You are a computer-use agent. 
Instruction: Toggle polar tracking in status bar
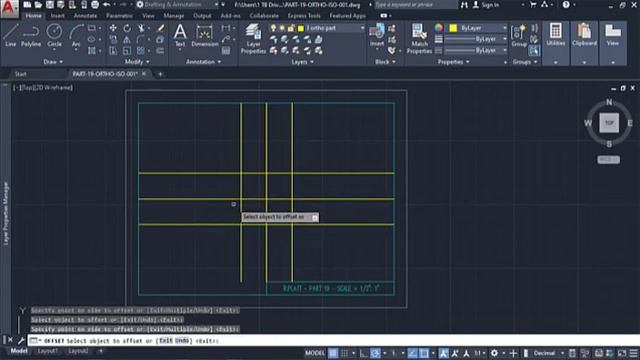point(375,353)
